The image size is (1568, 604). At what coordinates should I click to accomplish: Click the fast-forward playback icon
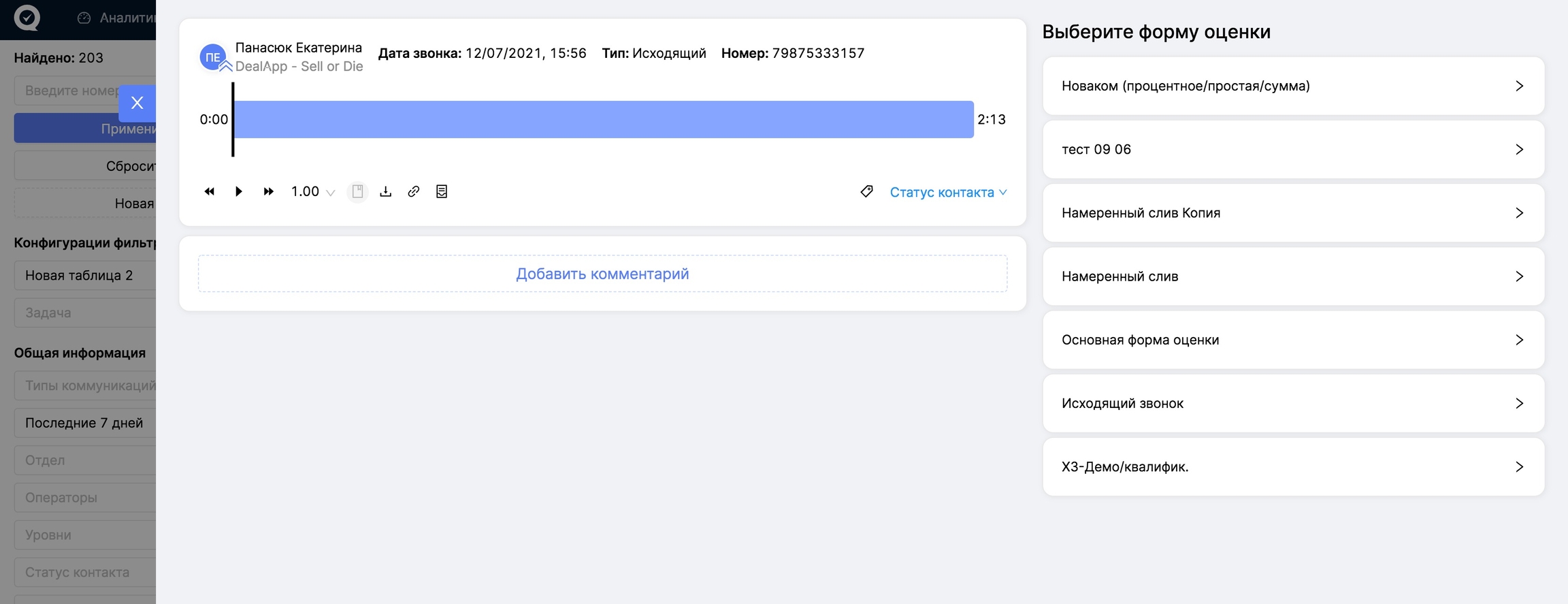(x=269, y=191)
